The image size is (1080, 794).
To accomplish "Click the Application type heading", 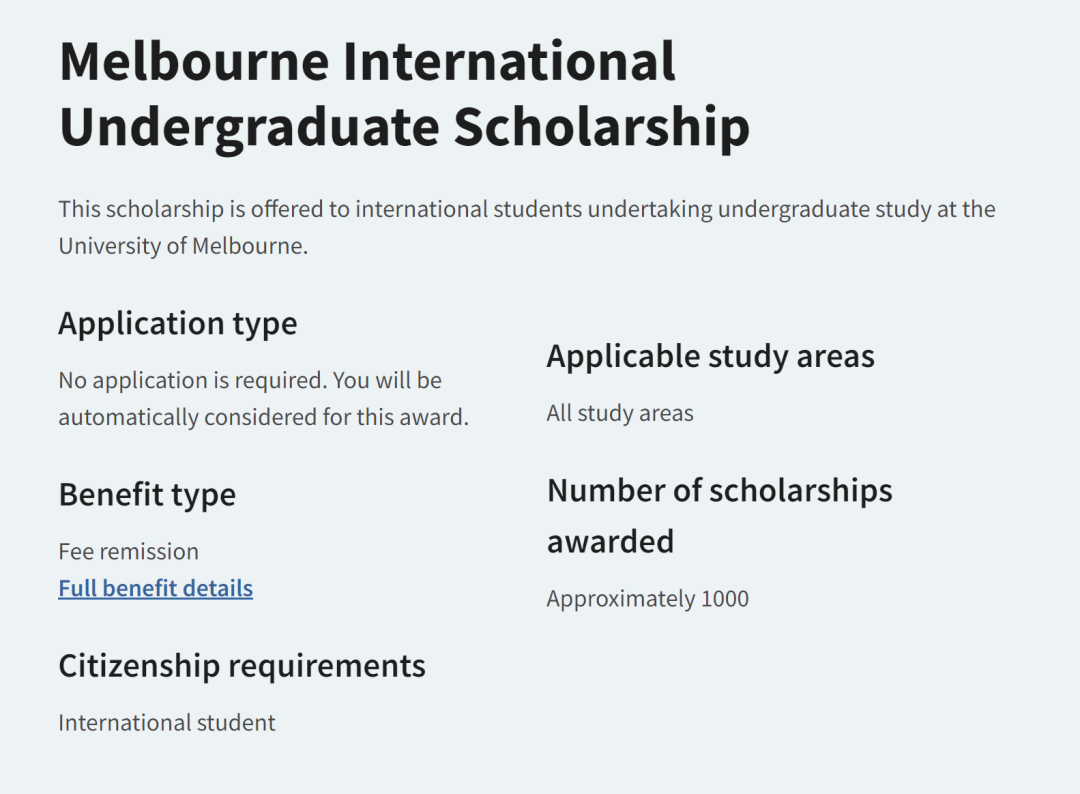I will [177, 323].
